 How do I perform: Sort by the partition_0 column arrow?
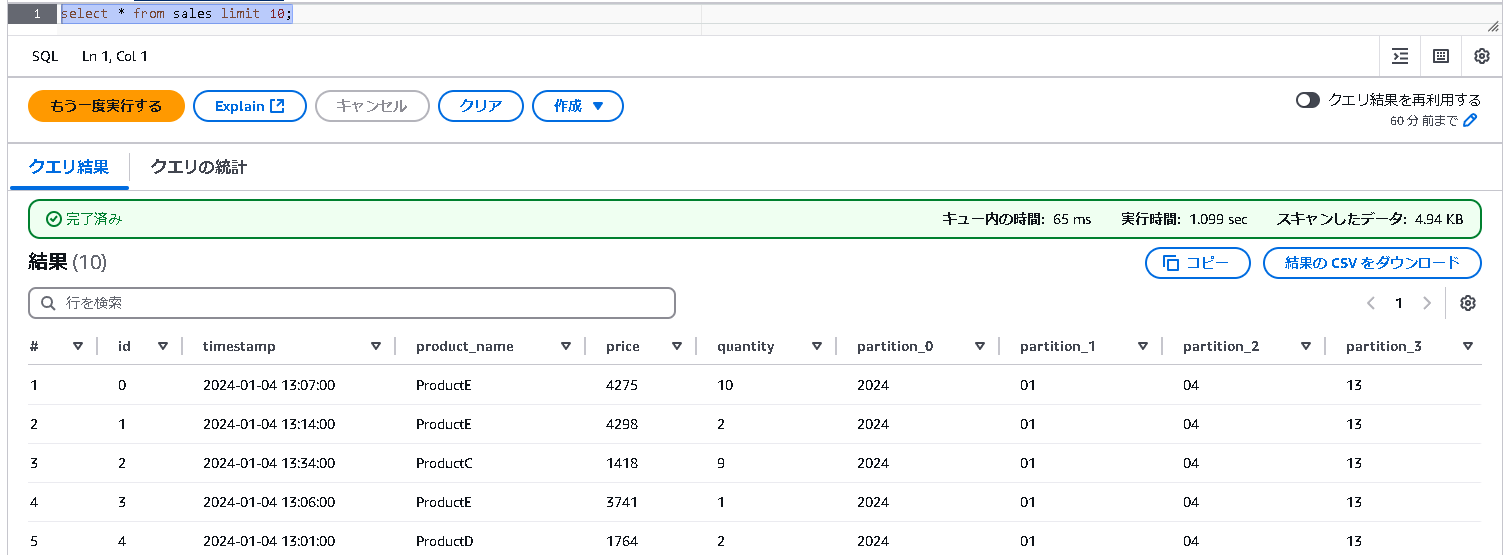(980, 346)
